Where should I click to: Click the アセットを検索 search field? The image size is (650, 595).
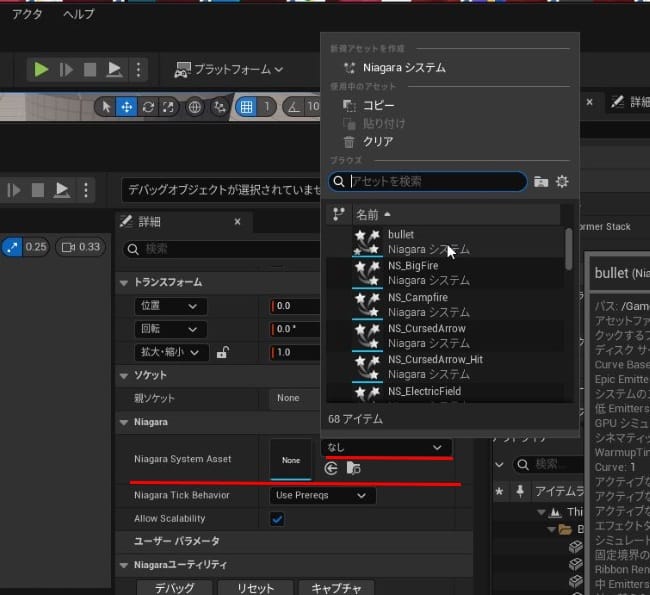click(x=427, y=181)
